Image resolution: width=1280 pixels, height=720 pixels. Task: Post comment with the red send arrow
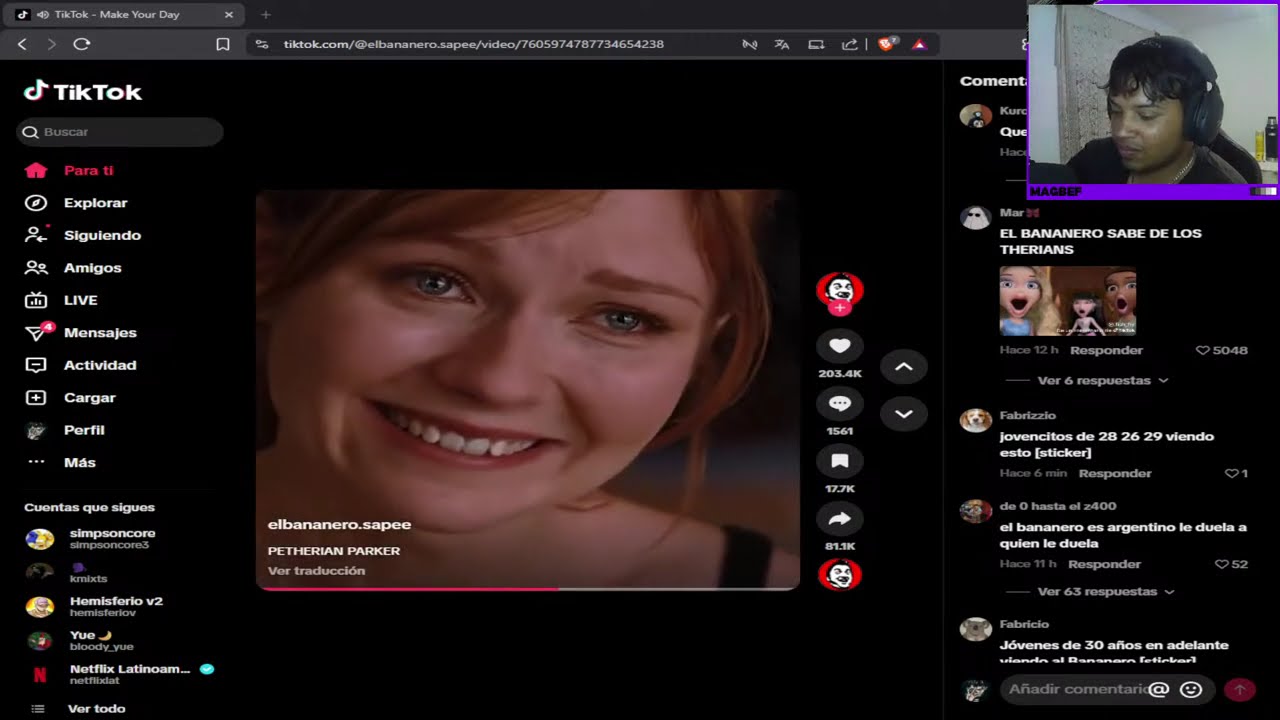point(1240,689)
